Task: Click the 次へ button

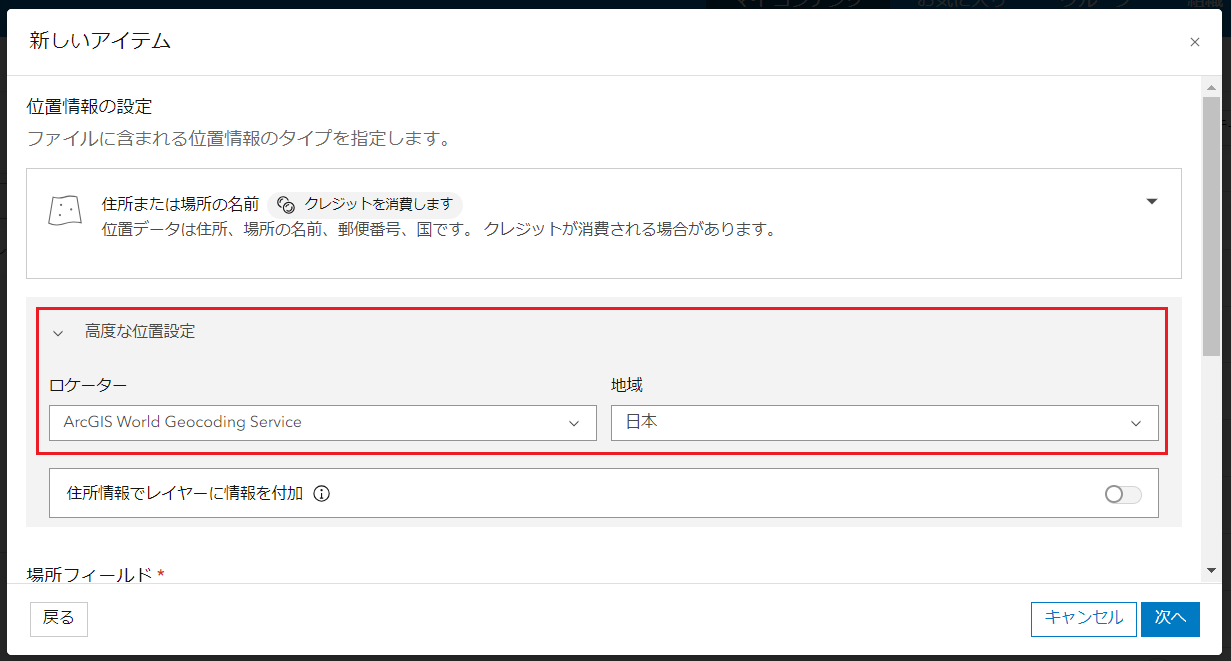Action: tap(1170, 618)
